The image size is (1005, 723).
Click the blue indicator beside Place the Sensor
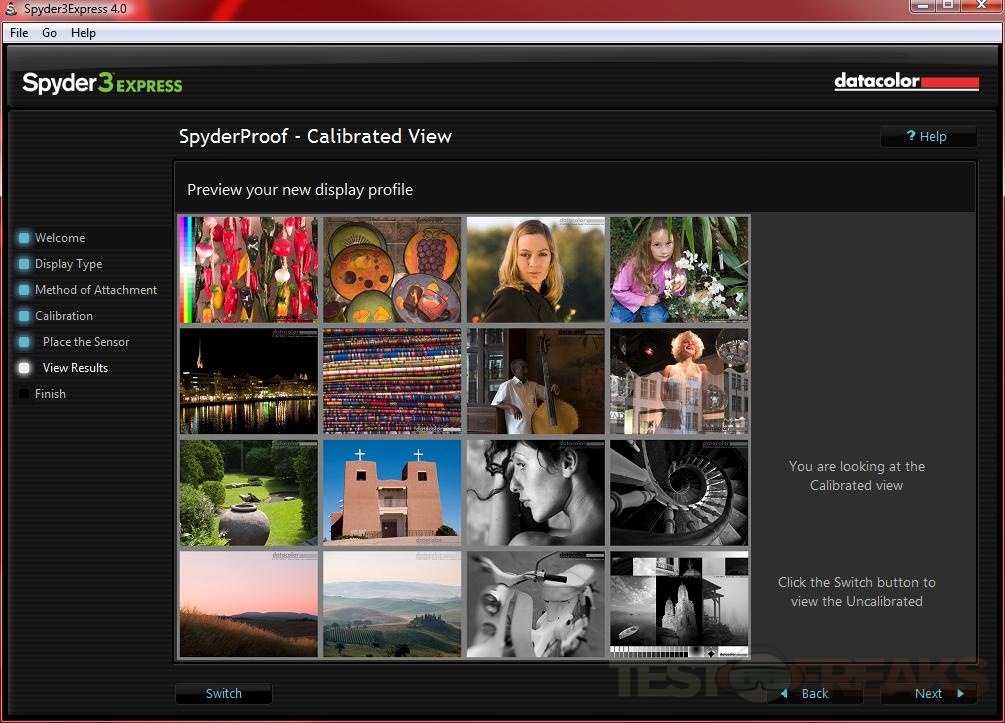click(x=24, y=342)
